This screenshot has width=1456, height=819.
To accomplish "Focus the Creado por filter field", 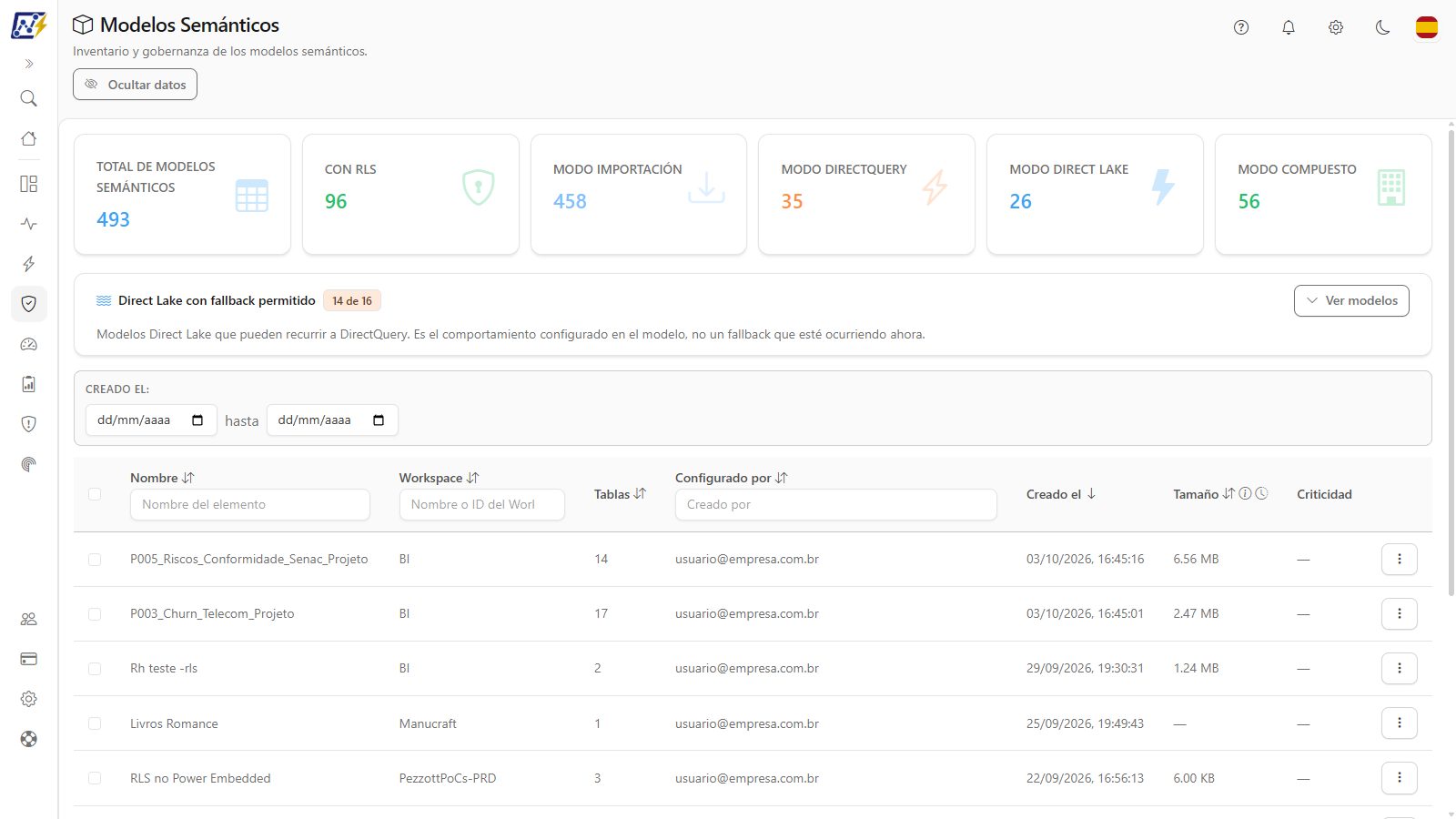I will (x=836, y=504).
